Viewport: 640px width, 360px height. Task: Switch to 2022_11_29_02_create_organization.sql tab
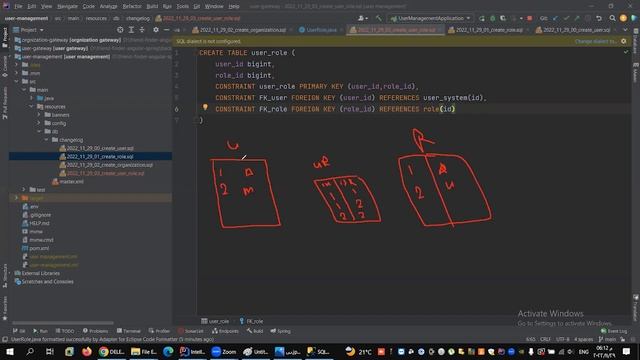[x=242, y=30]
